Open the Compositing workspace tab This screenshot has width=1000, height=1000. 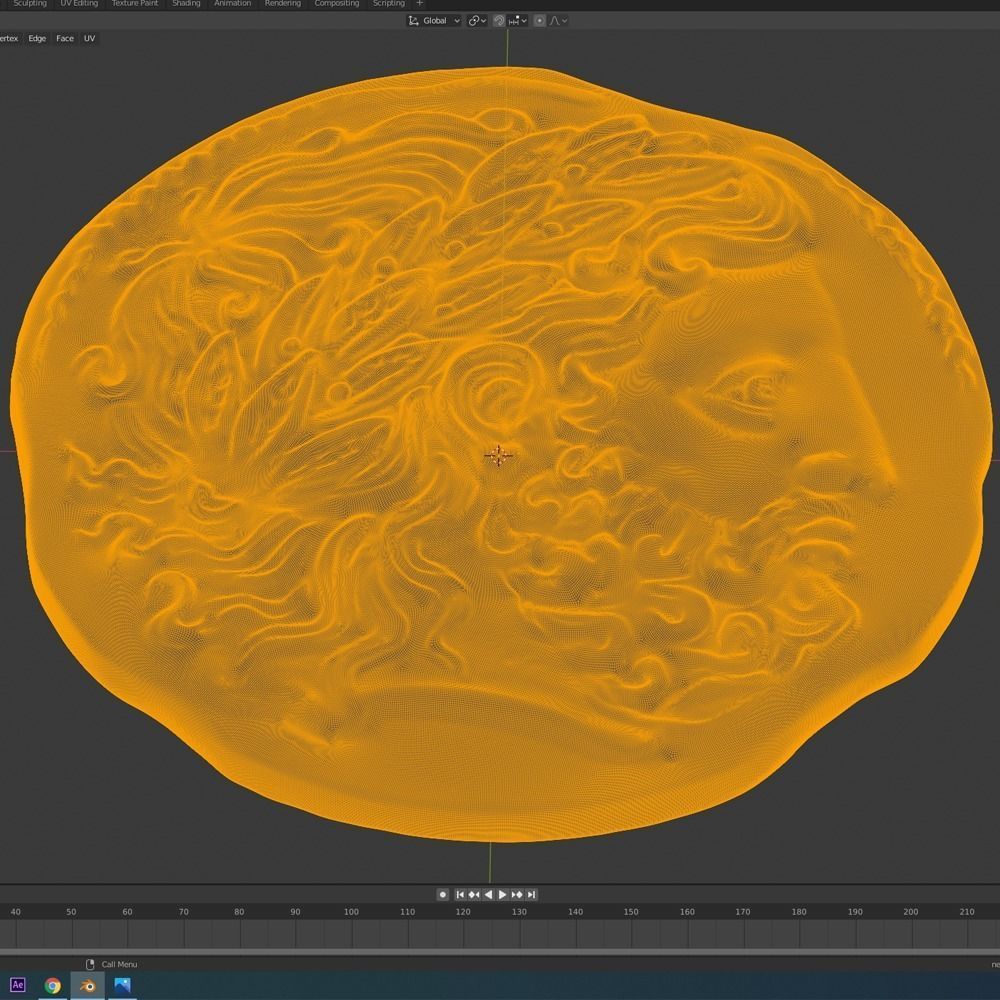tap(337, 4)
